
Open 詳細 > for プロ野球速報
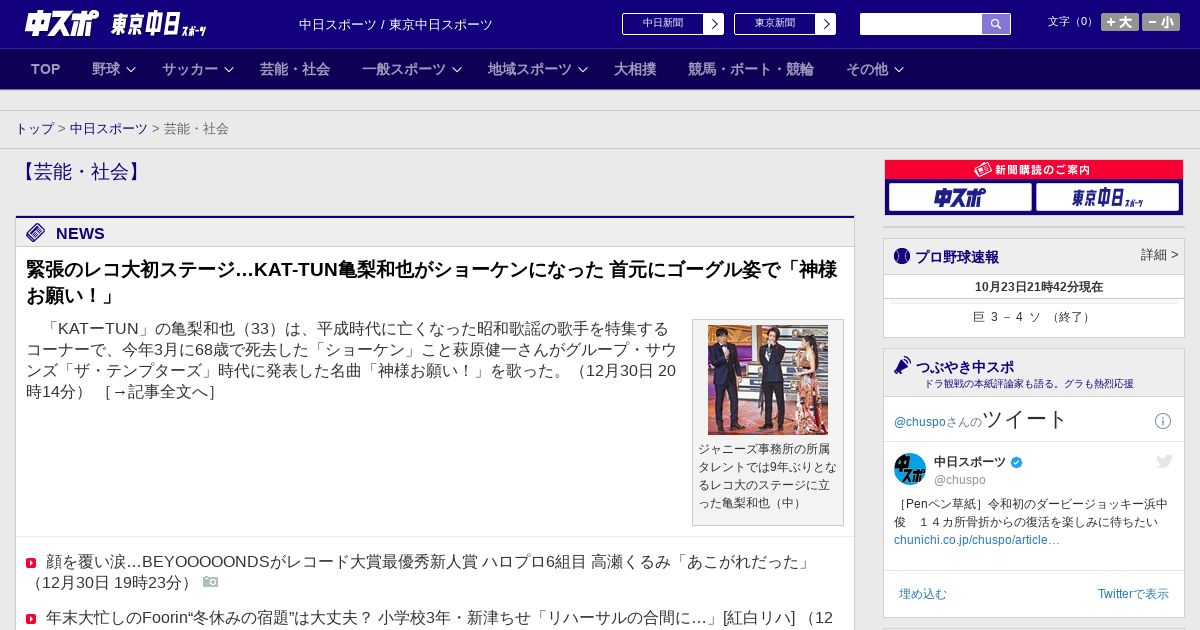point(1159,255)
